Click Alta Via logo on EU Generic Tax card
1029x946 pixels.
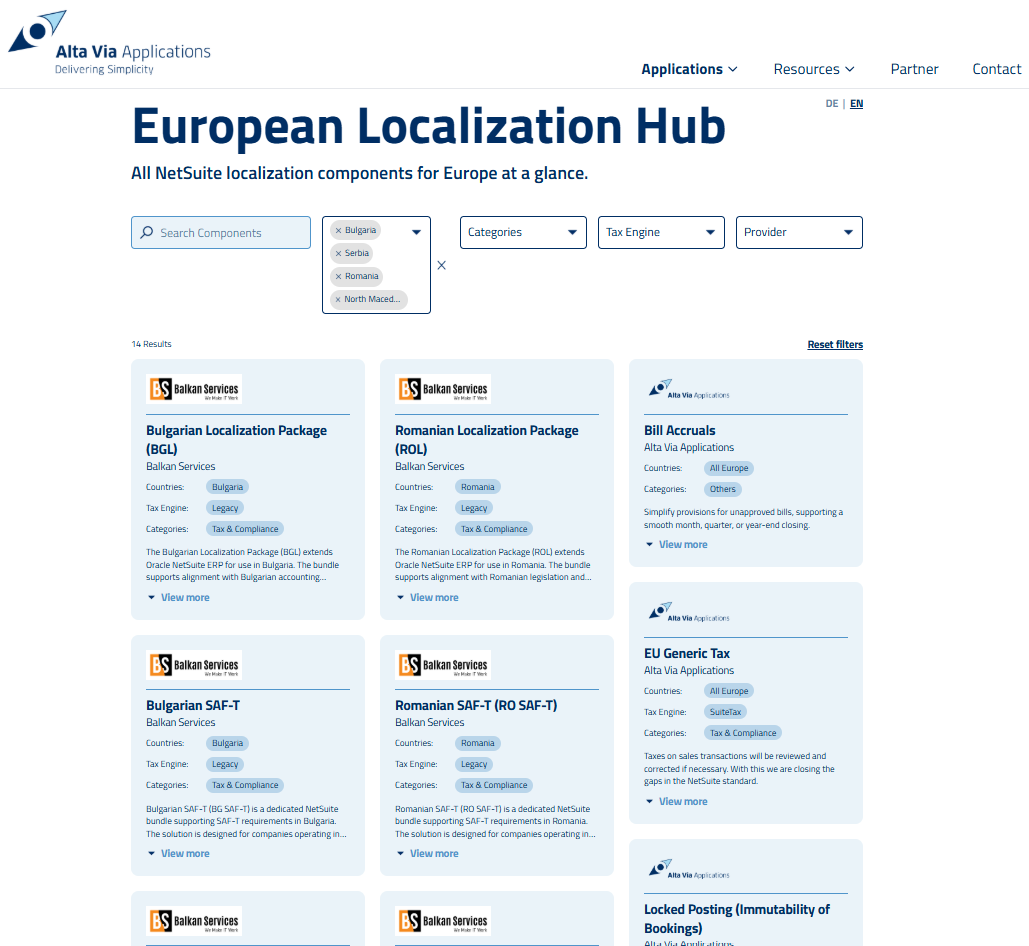pos(688,612)
